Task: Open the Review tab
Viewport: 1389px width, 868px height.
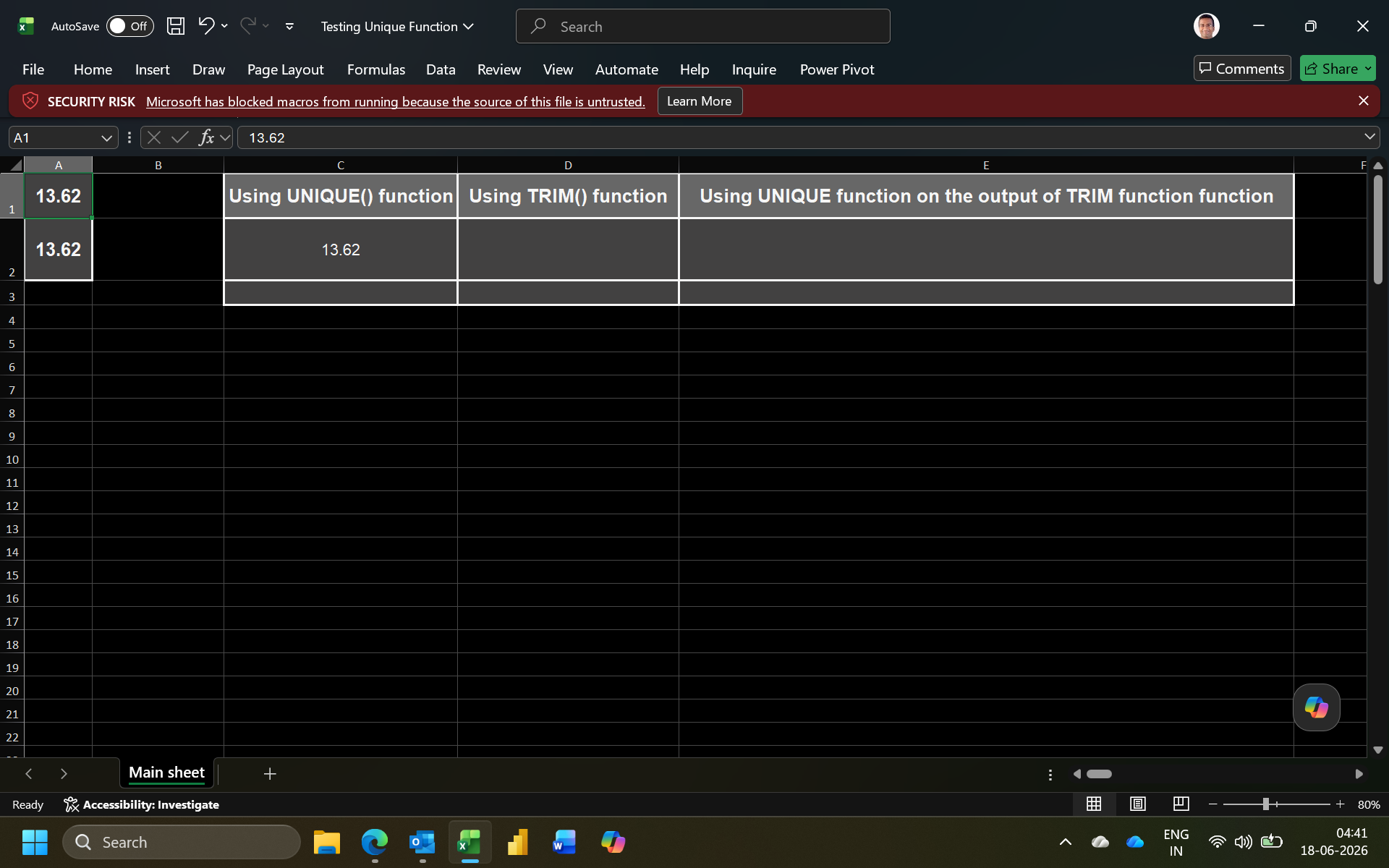Action: pyautogui.click(x=498, y=69)
